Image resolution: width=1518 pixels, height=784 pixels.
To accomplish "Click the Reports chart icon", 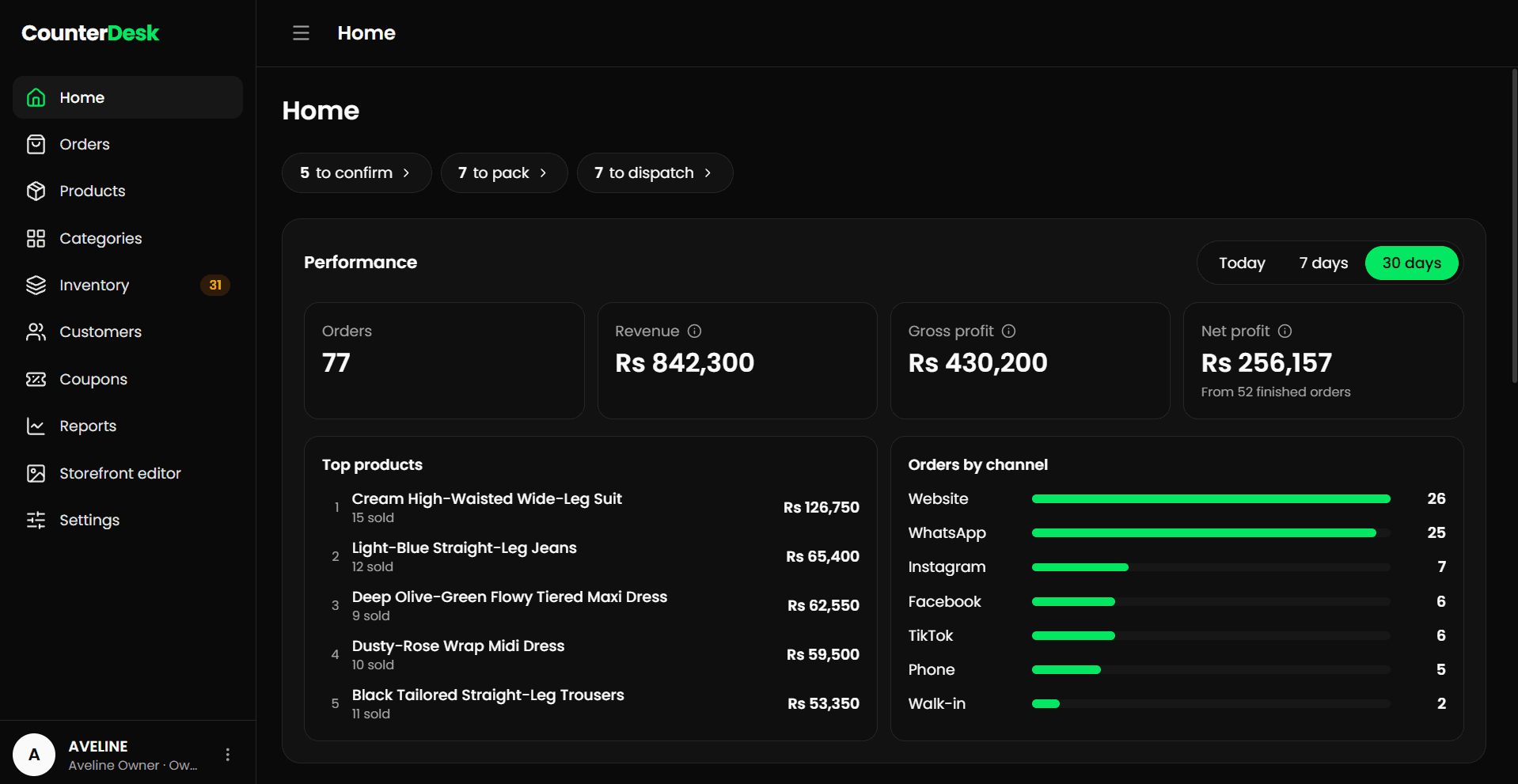I will point(36,426).
